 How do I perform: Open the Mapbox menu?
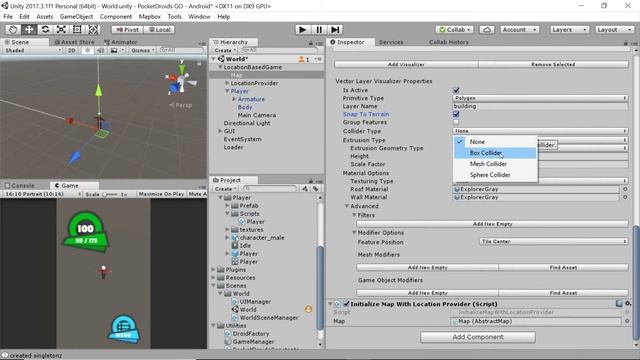149,16
